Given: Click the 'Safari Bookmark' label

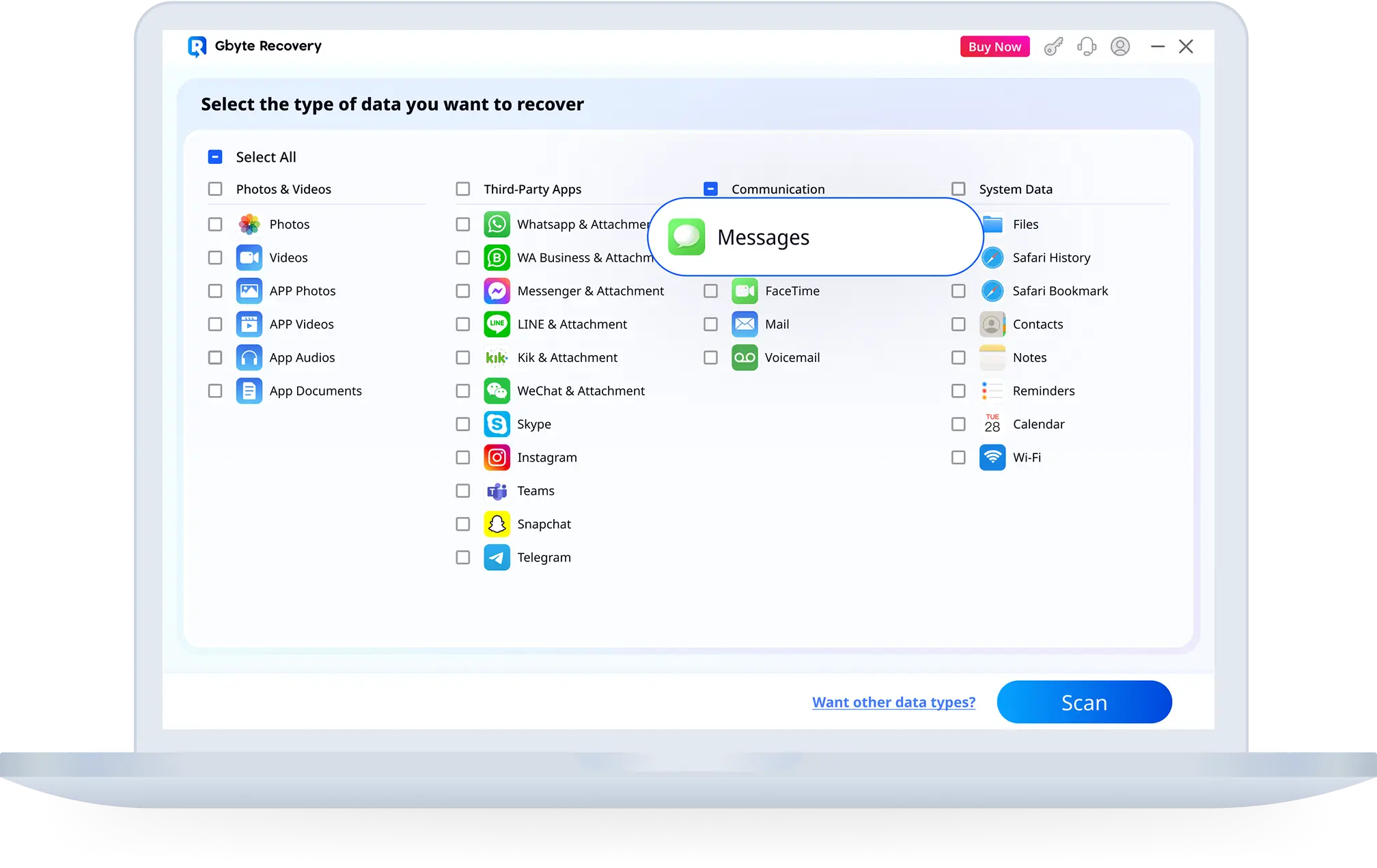Looking at the screenshot, I should [x=1060, y=291].
